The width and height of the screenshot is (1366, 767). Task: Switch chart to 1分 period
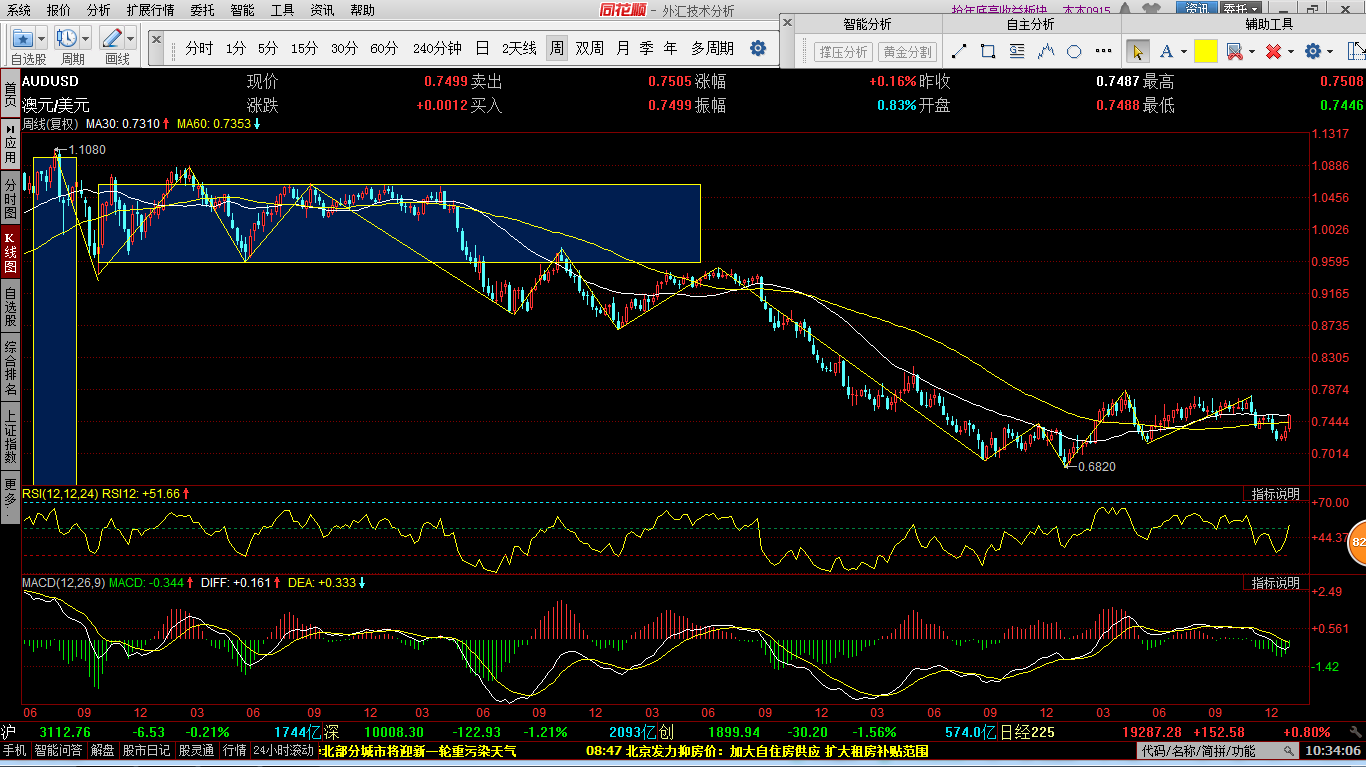point(236,48)
